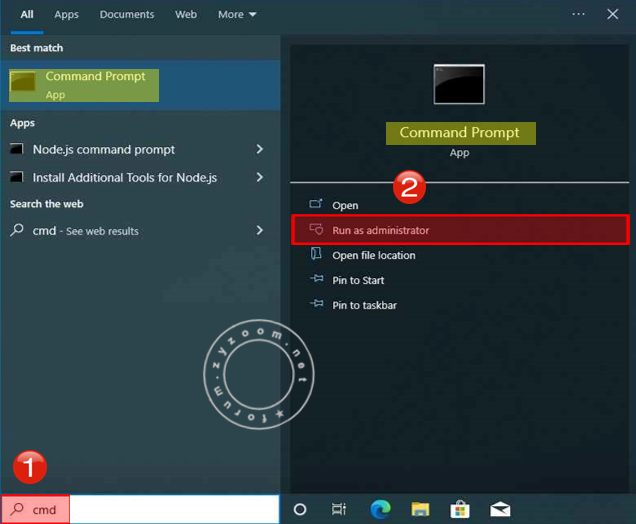Click the Node.js command prompt icon
Screen dimensions: 636x524
[x=17, y=149]
